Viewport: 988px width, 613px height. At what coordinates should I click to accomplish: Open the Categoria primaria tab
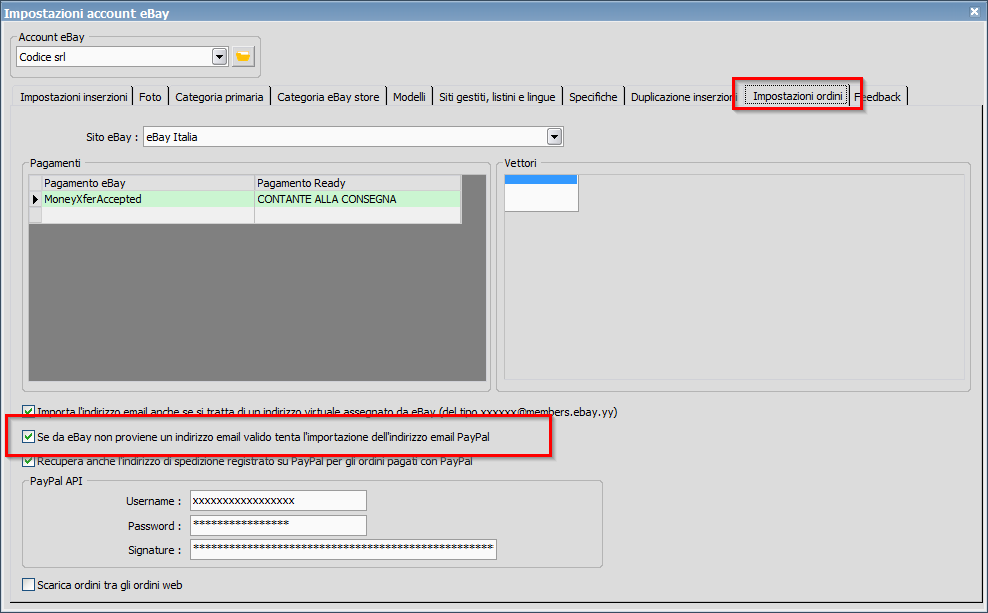coord(219,97)
